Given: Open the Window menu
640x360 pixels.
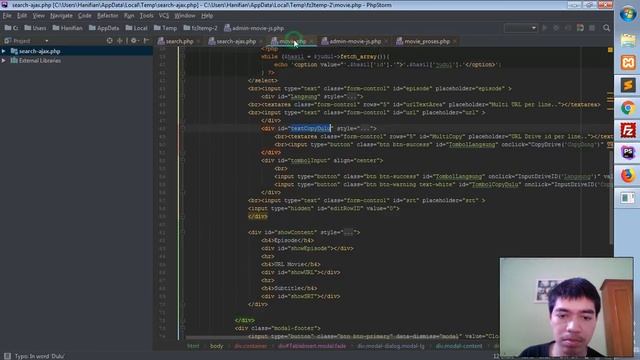Looking at the screenshot, I should [x=184, y=16].
